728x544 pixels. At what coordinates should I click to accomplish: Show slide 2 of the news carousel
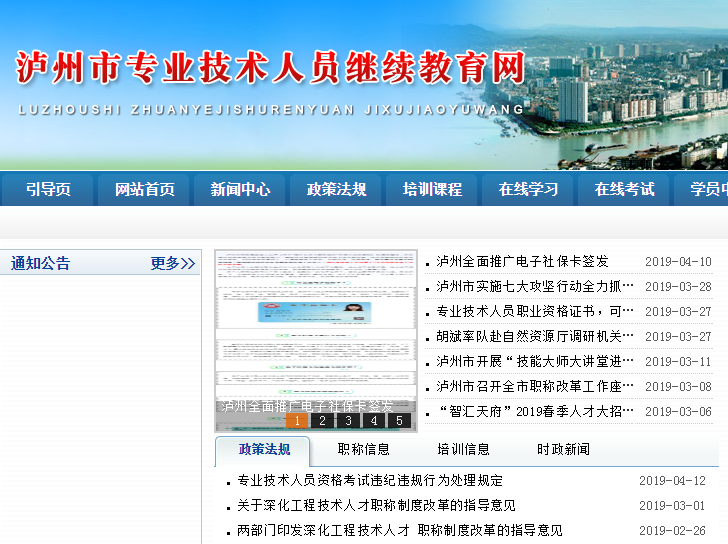322,421
